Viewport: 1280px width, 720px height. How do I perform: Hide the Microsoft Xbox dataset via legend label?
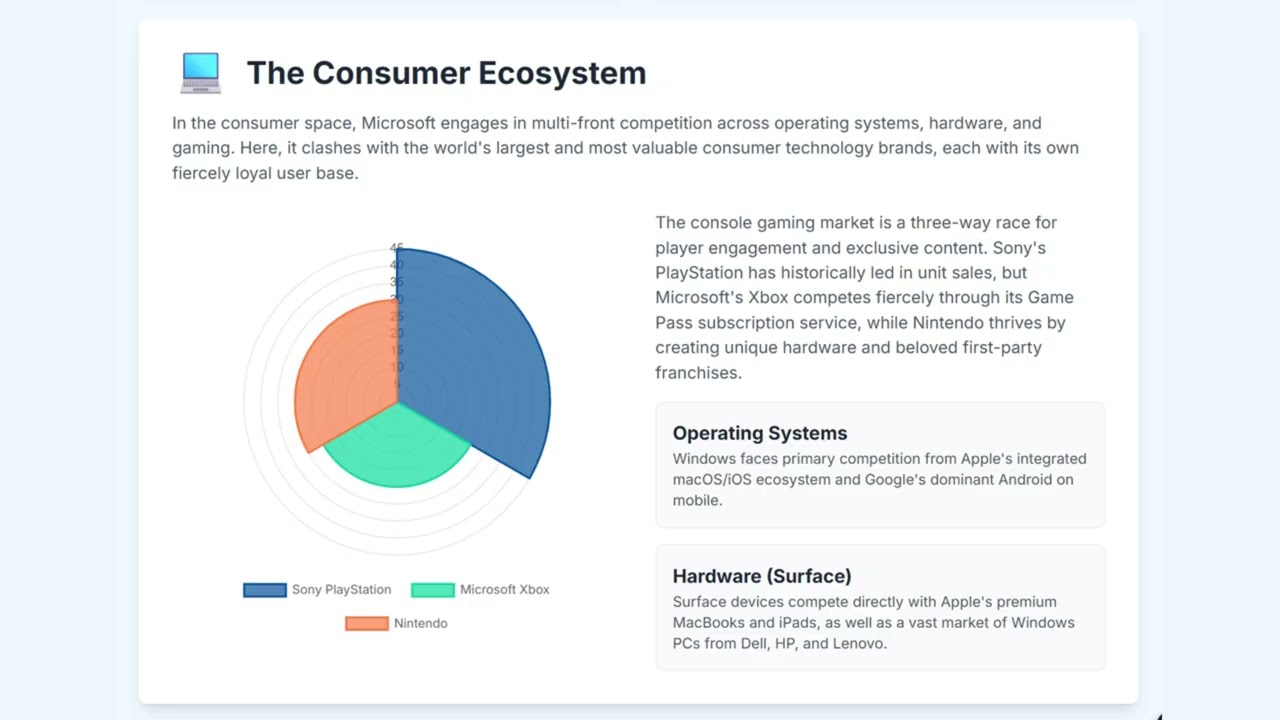pyautogui.click(x=504, y=590)
